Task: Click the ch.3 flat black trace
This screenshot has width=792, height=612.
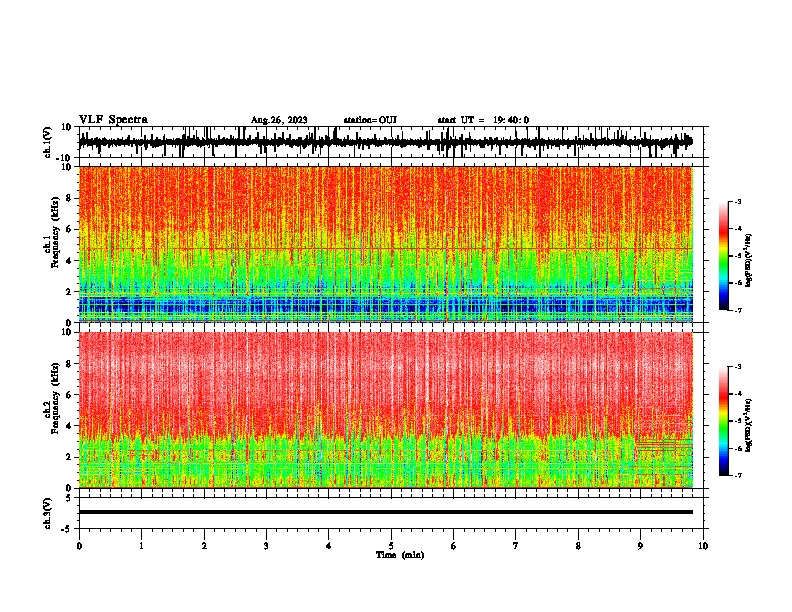Action: tap(386, 512)
